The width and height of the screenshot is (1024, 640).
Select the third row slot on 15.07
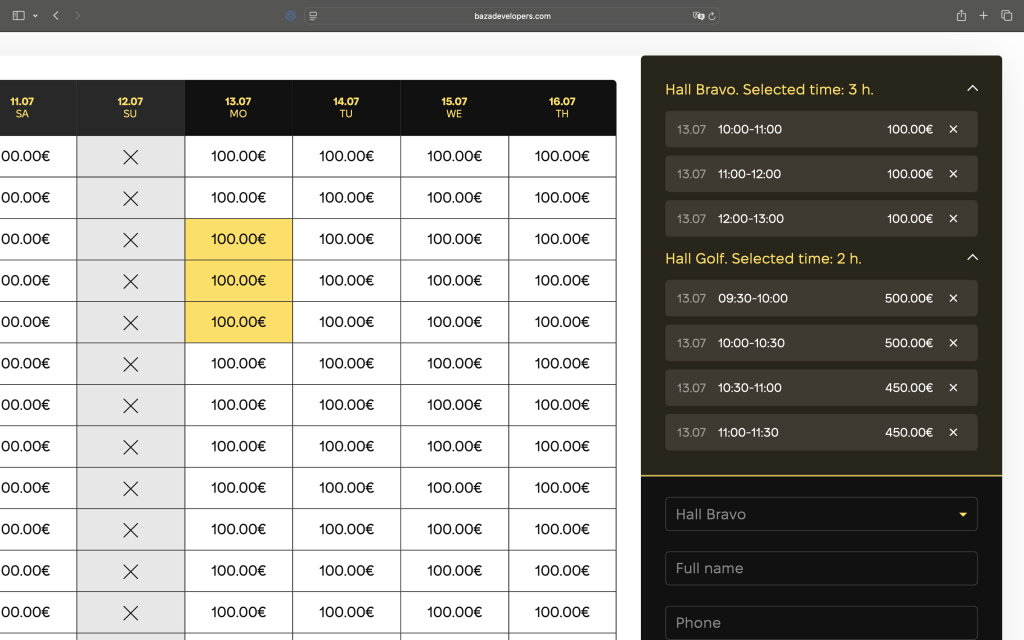(455, 239)
